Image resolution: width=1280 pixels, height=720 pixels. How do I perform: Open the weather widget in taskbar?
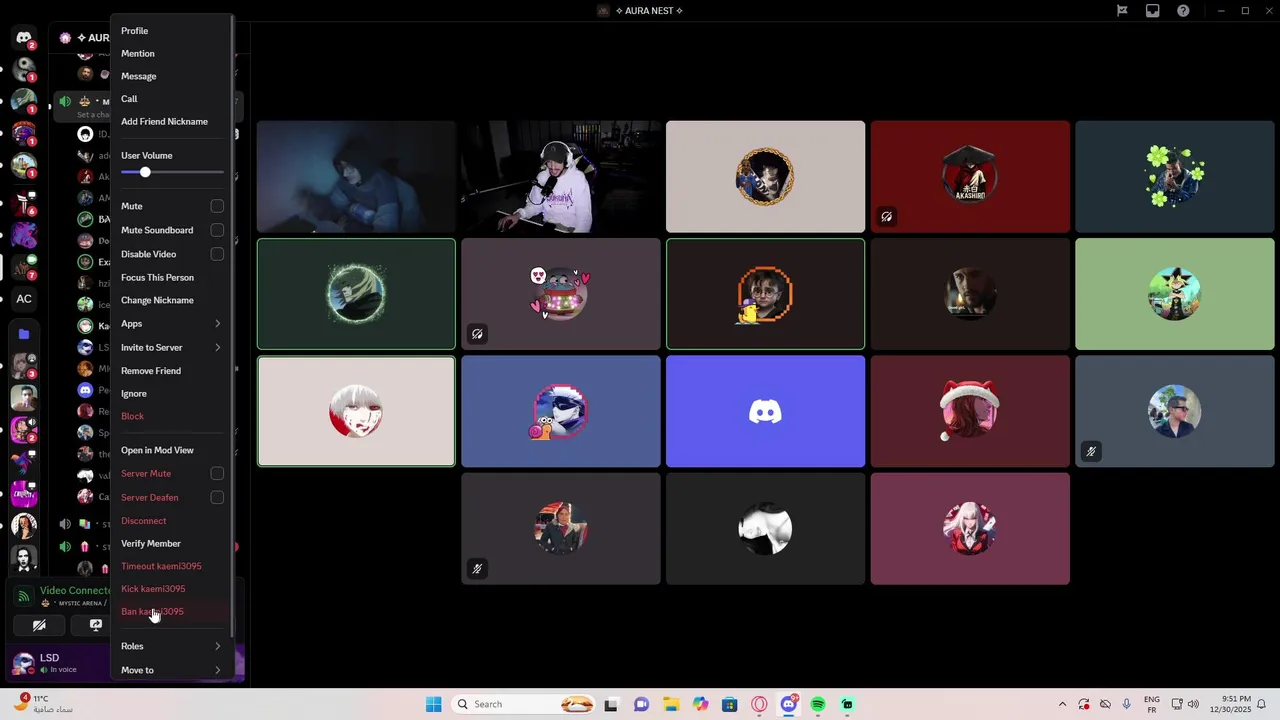45,704
